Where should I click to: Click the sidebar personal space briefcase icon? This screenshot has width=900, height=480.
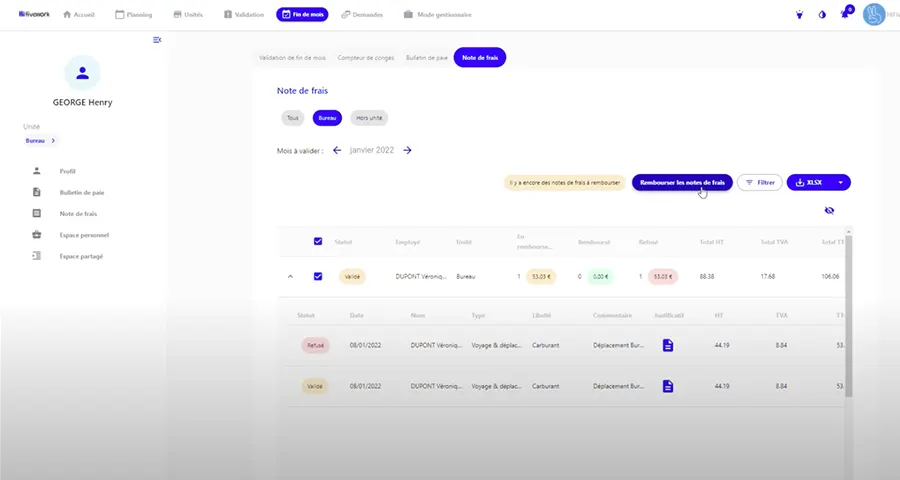(37, 234)
